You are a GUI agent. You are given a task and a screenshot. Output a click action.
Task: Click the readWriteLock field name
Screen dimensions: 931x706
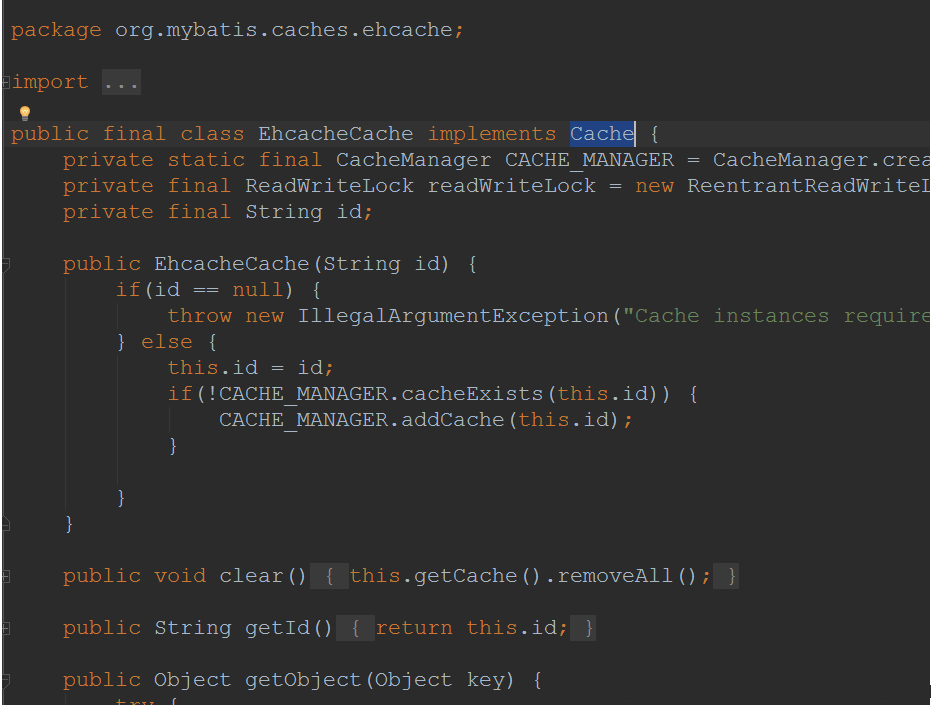pyautogui.click(x=512, y=186)
